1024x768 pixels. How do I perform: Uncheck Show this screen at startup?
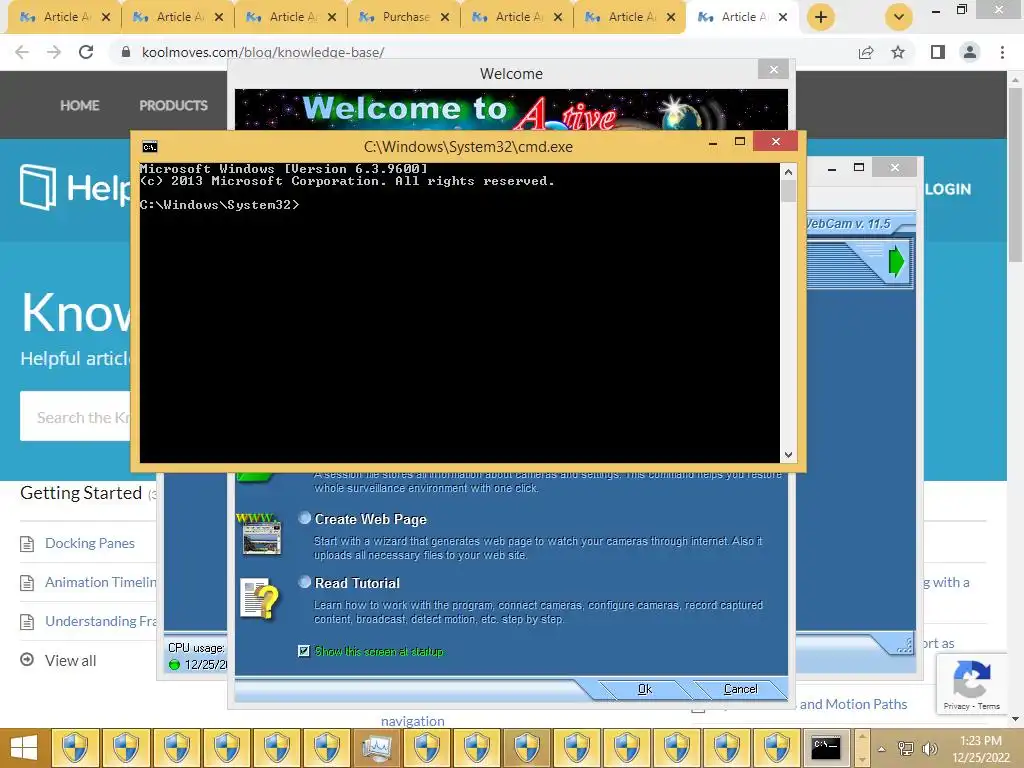[304, 651]
